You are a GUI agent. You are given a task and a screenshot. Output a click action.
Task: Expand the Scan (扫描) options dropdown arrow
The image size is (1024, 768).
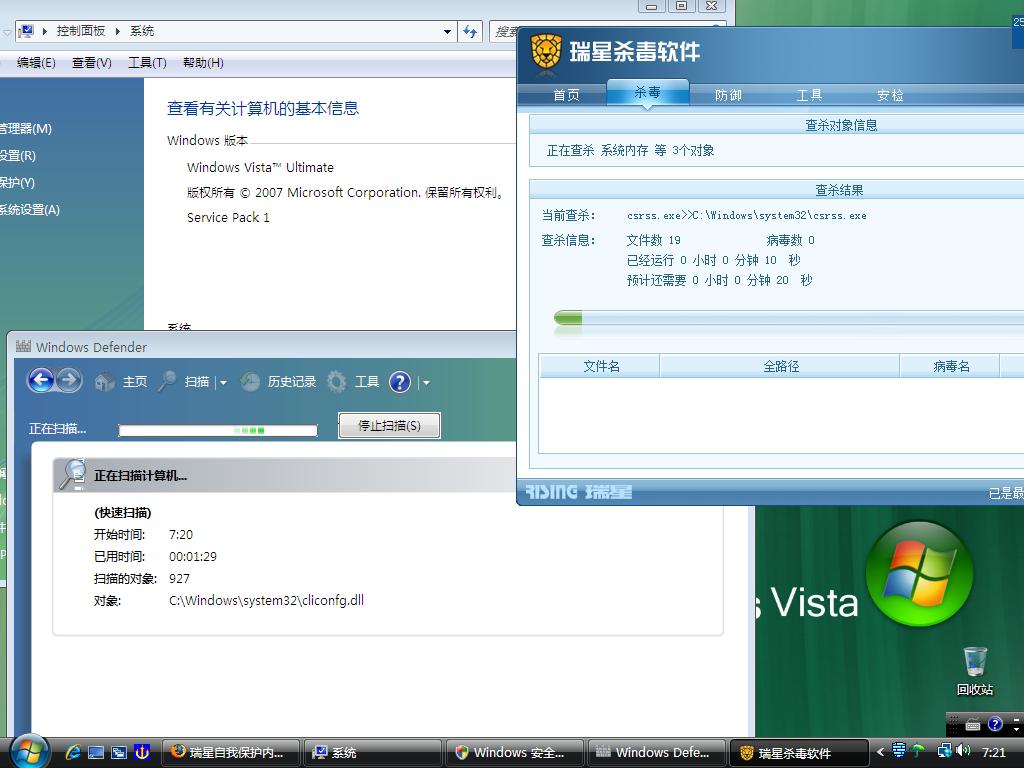click(223, 383)
